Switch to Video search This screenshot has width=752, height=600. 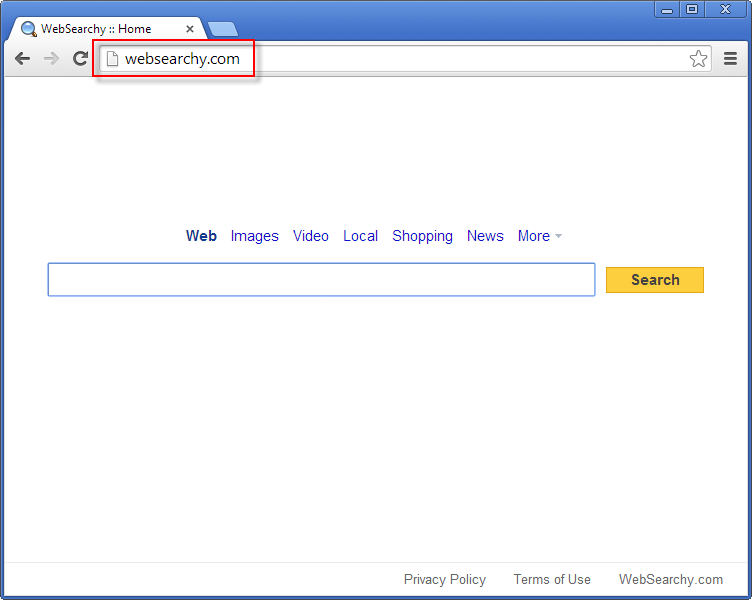point(311,236)
